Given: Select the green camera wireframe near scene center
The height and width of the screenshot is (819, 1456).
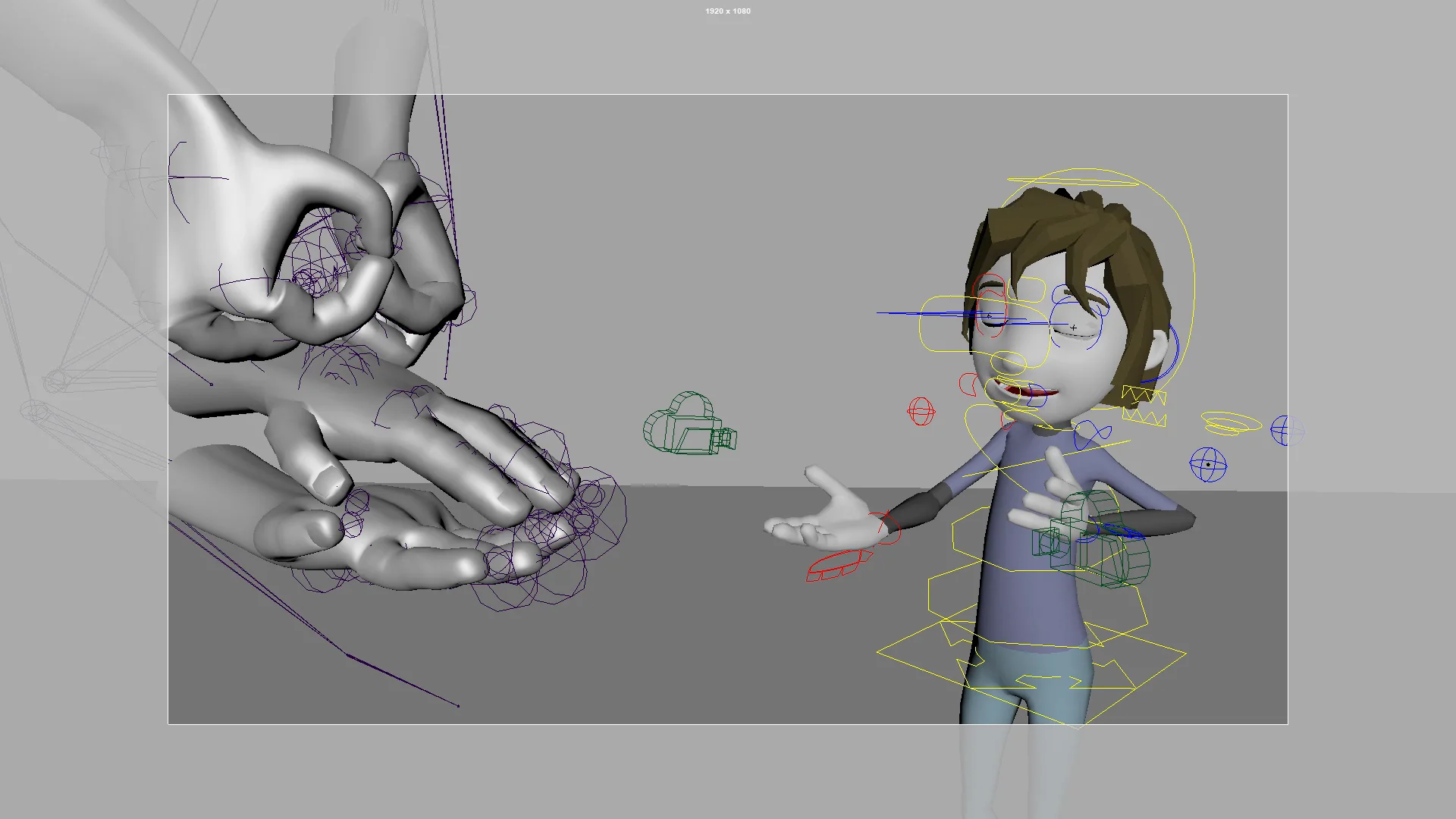Looking at the screenshot, I should pos(686,425).
